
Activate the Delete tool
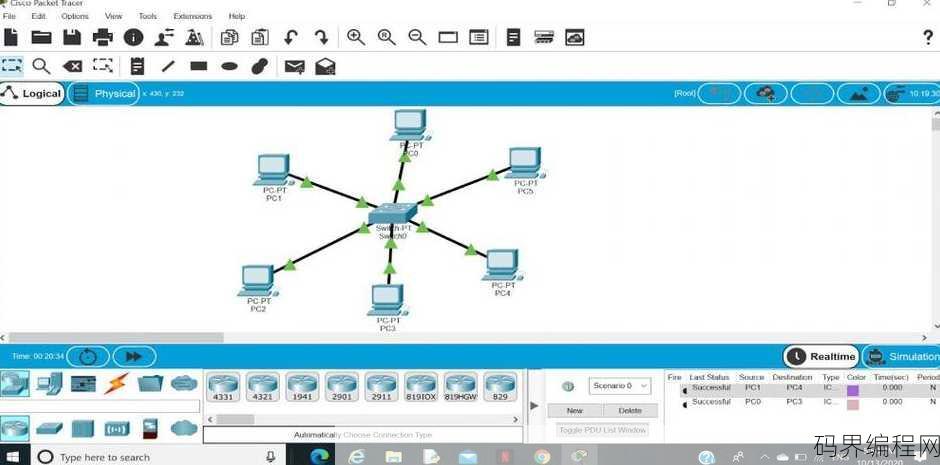(73, 66)
